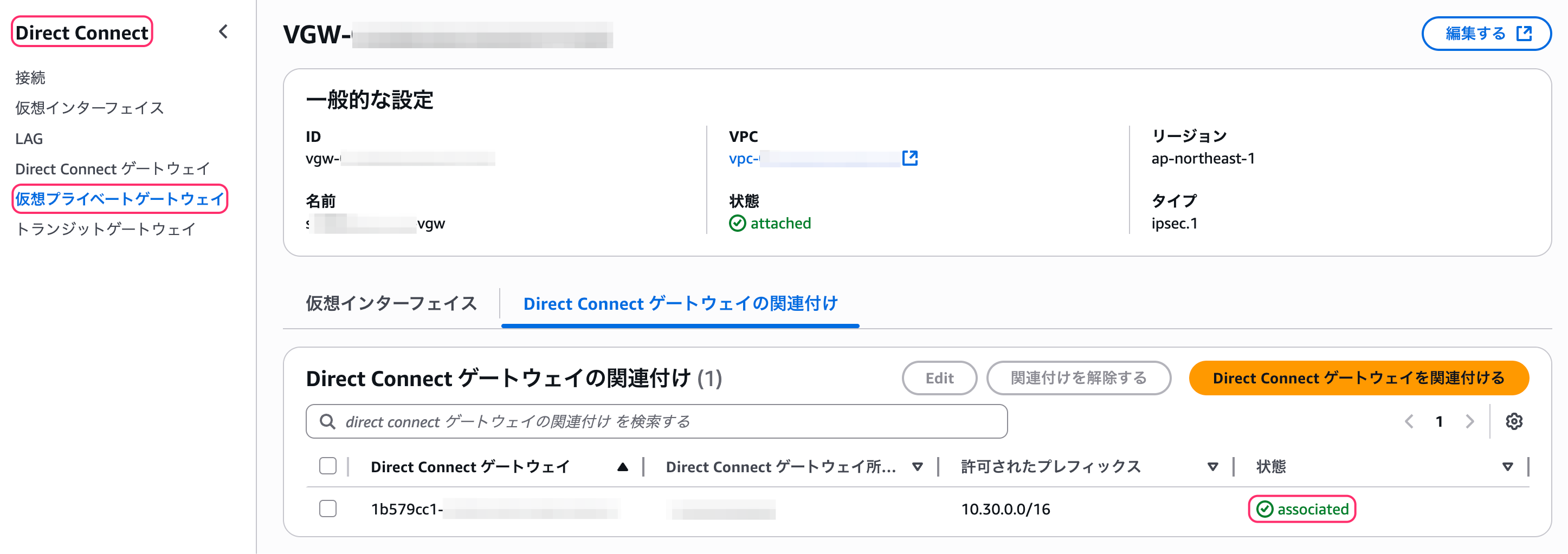1568x554 pixels.
Task: Click 関連付けを解除する button
Action: tap(1079, 378)
